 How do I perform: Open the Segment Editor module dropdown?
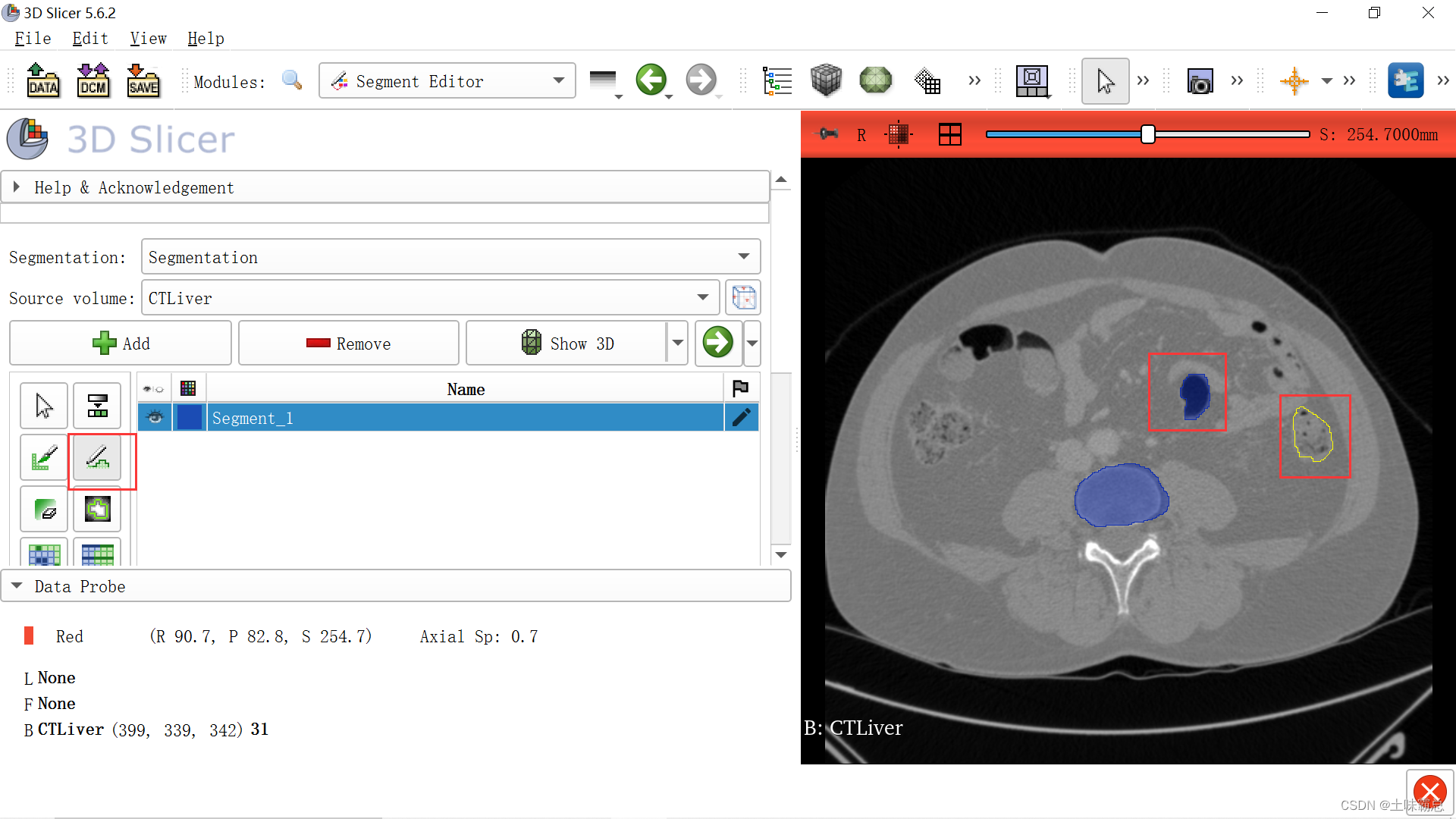click(x=447, y=81)
